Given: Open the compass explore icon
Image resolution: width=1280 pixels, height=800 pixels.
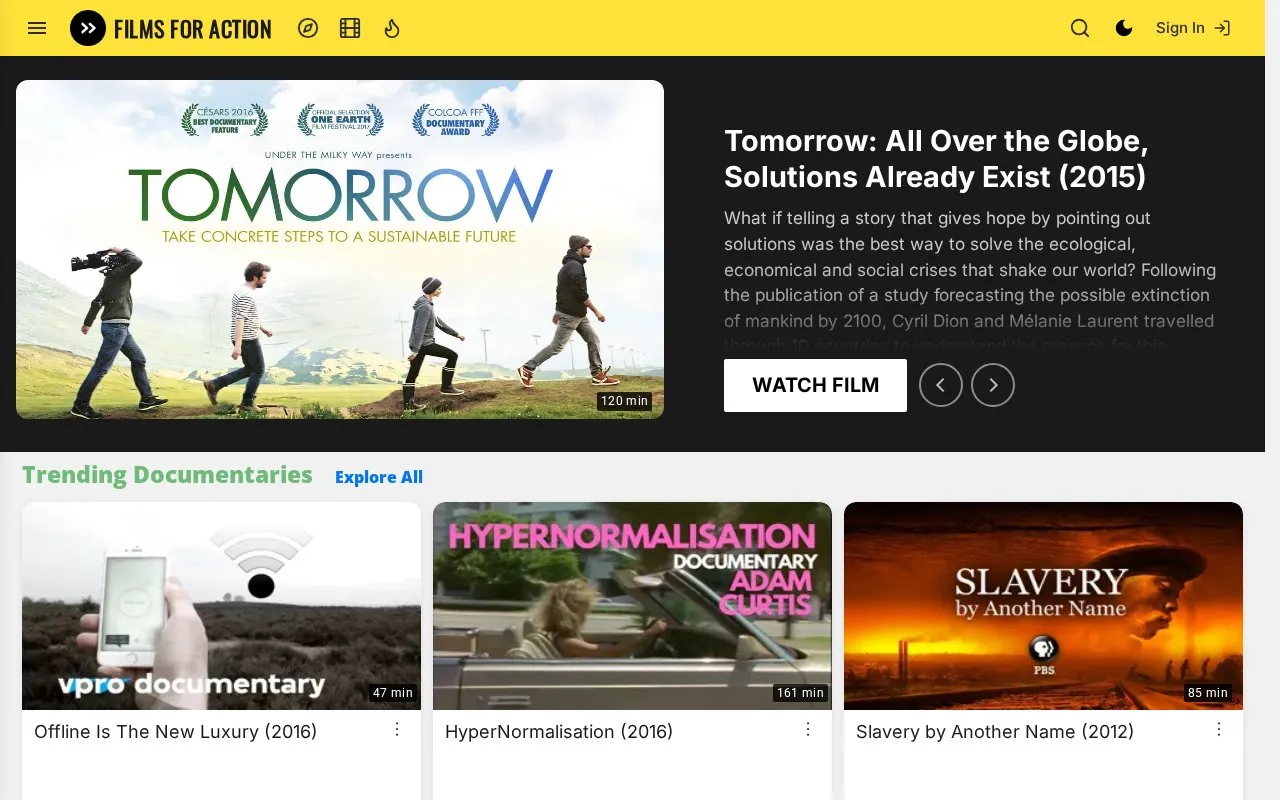Looking at the screenshot, I should coord(308,28).
